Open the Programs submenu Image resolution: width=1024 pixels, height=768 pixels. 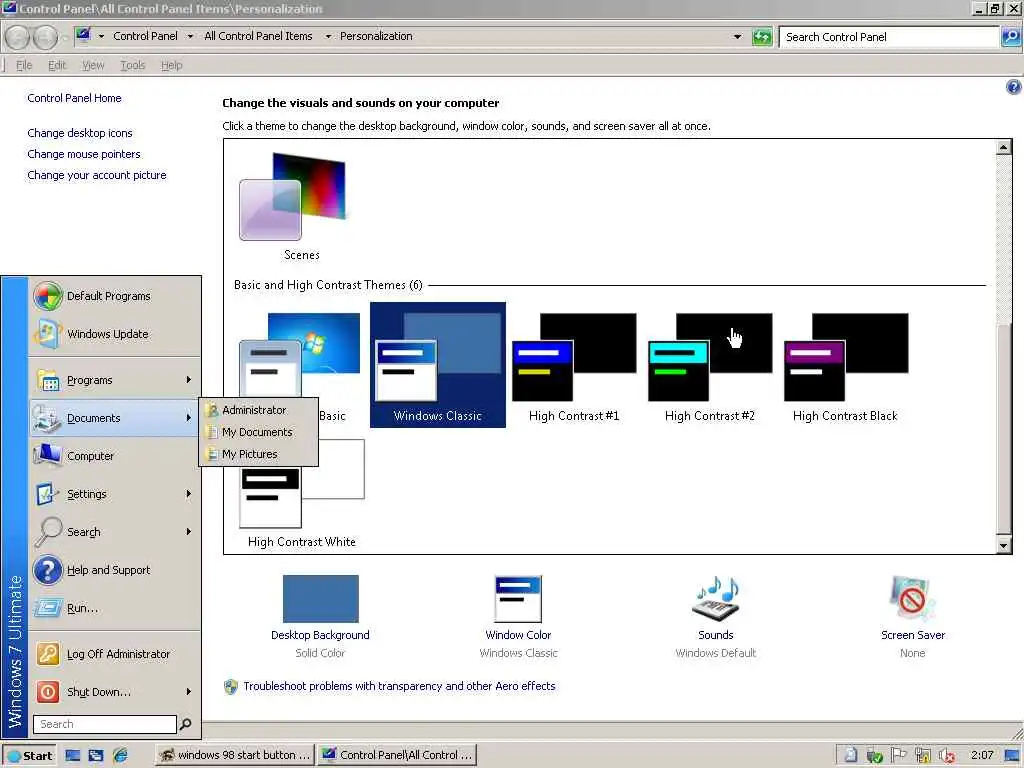[114, 380]
